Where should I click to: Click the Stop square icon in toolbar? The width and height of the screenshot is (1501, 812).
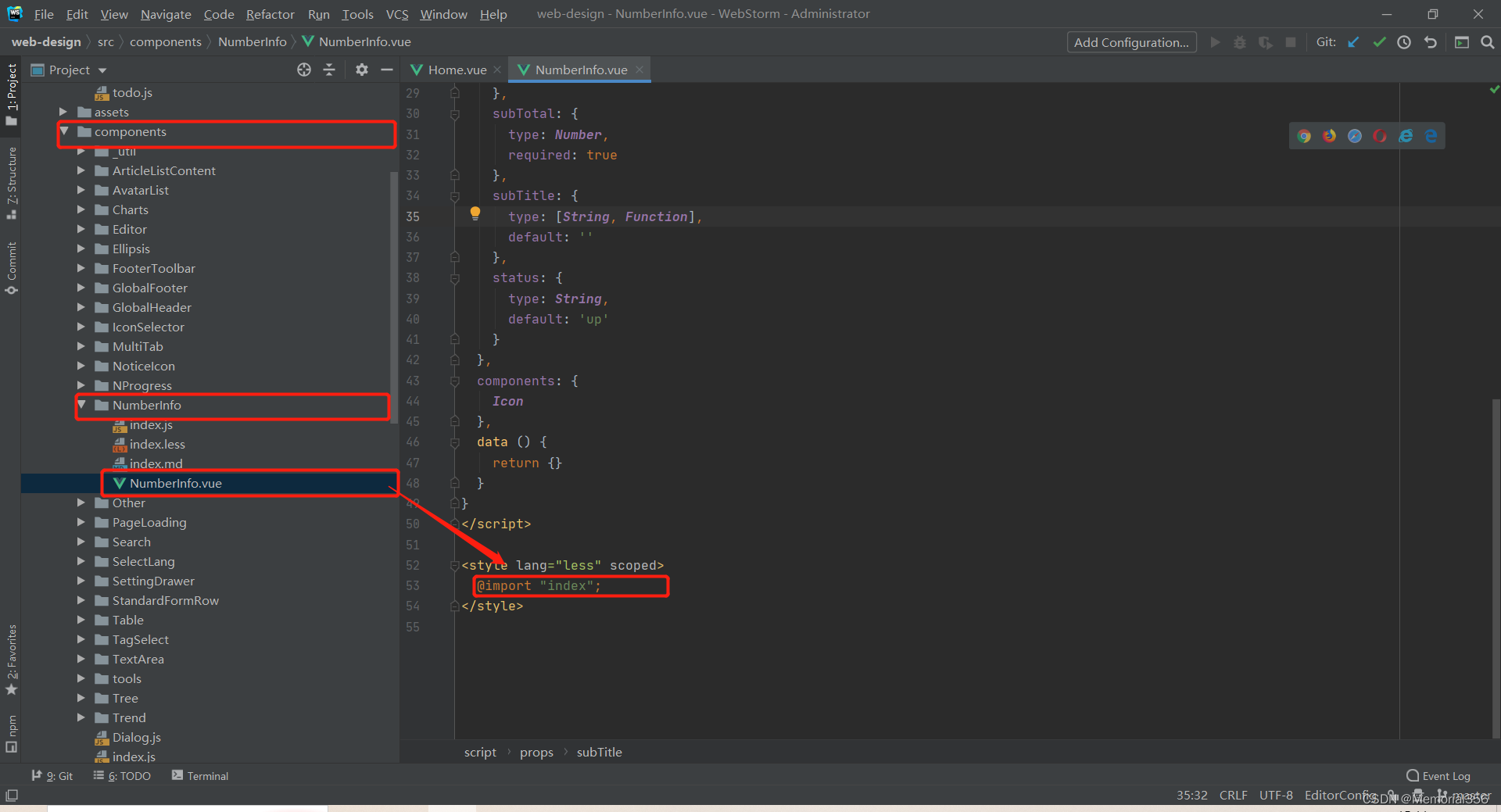[1291, 42]
